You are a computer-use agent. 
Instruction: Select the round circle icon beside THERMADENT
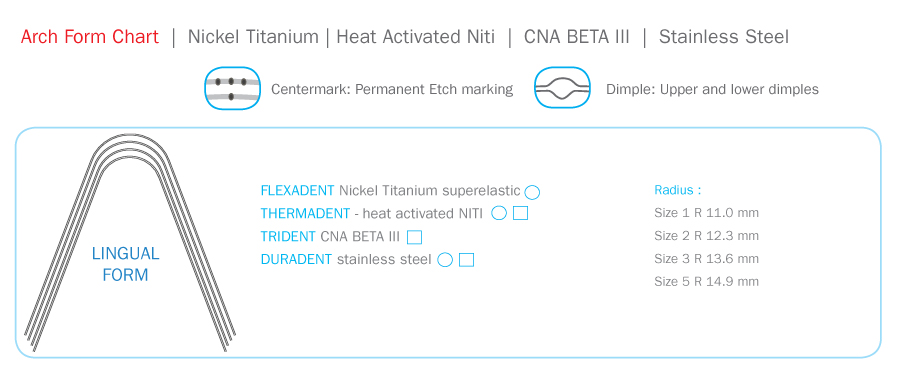coord(499,213)
